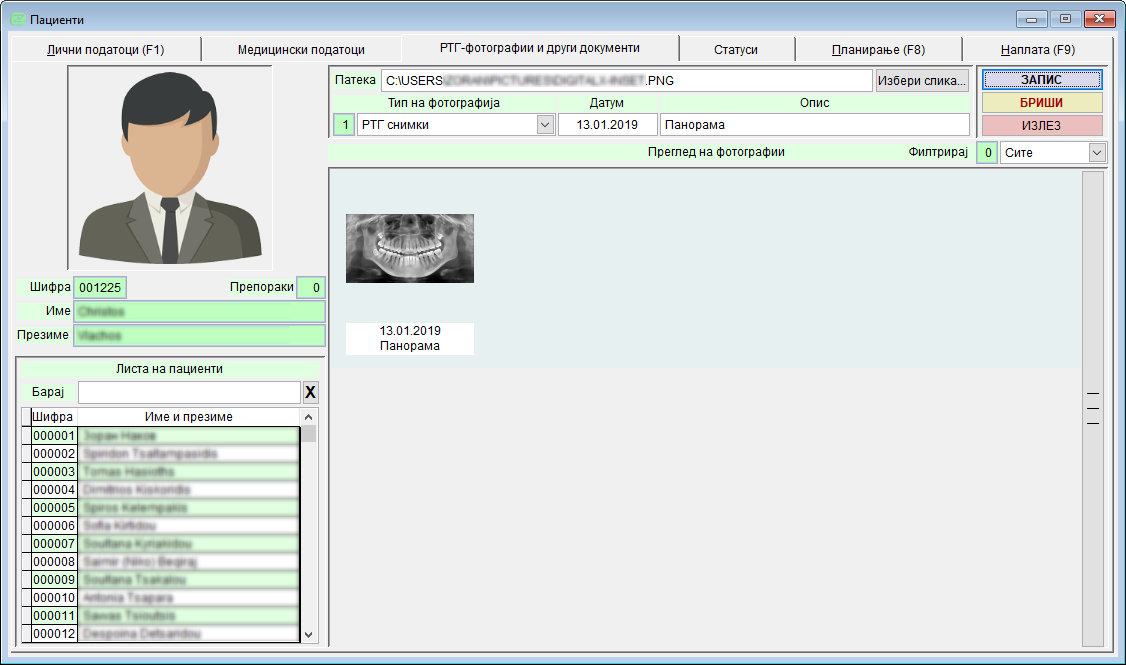Clear search with the X button
The image size is (1126, 665).
pos(310,392)
